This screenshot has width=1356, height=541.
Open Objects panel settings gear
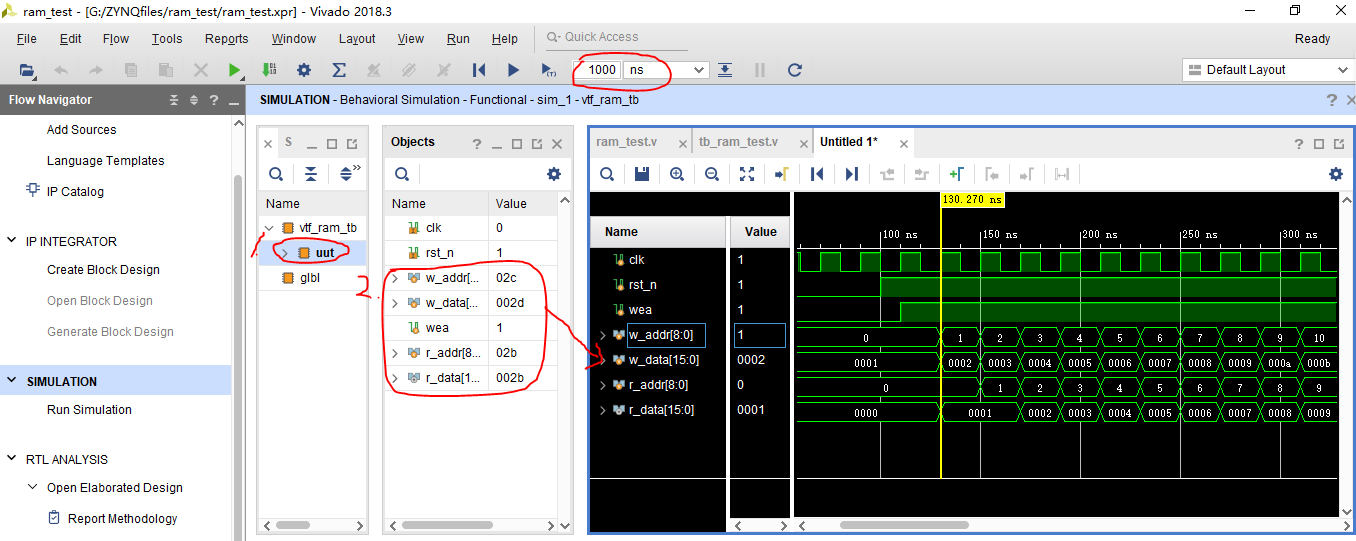click(x=554, y=174)
